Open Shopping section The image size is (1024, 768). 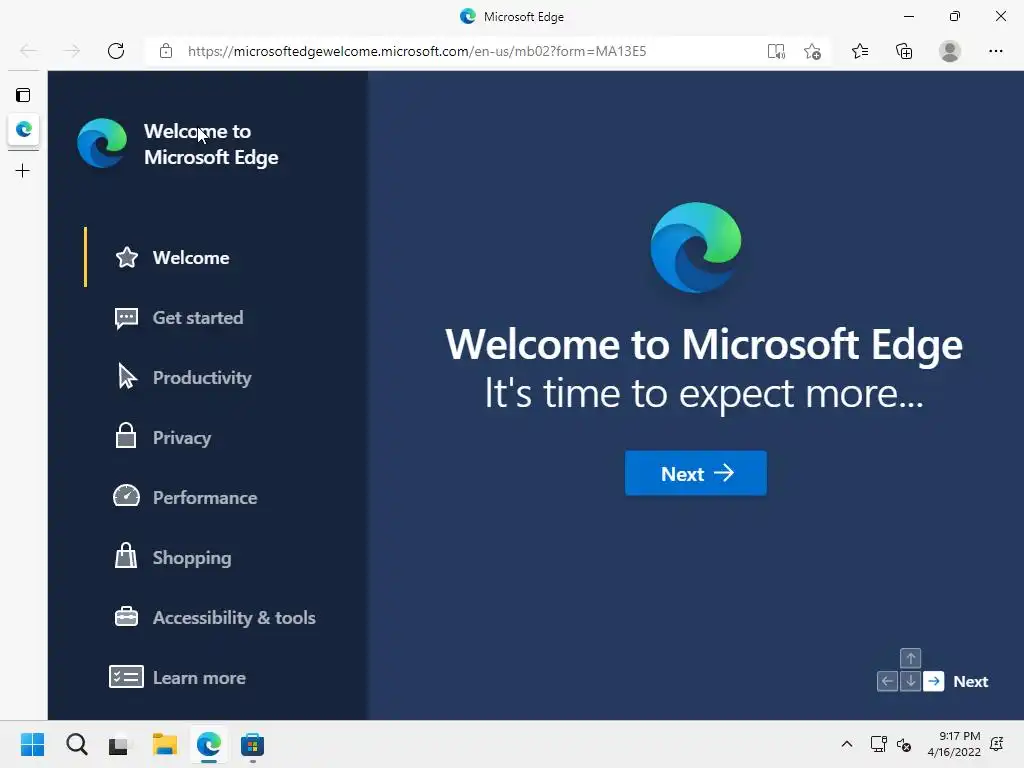coord(192,558)
